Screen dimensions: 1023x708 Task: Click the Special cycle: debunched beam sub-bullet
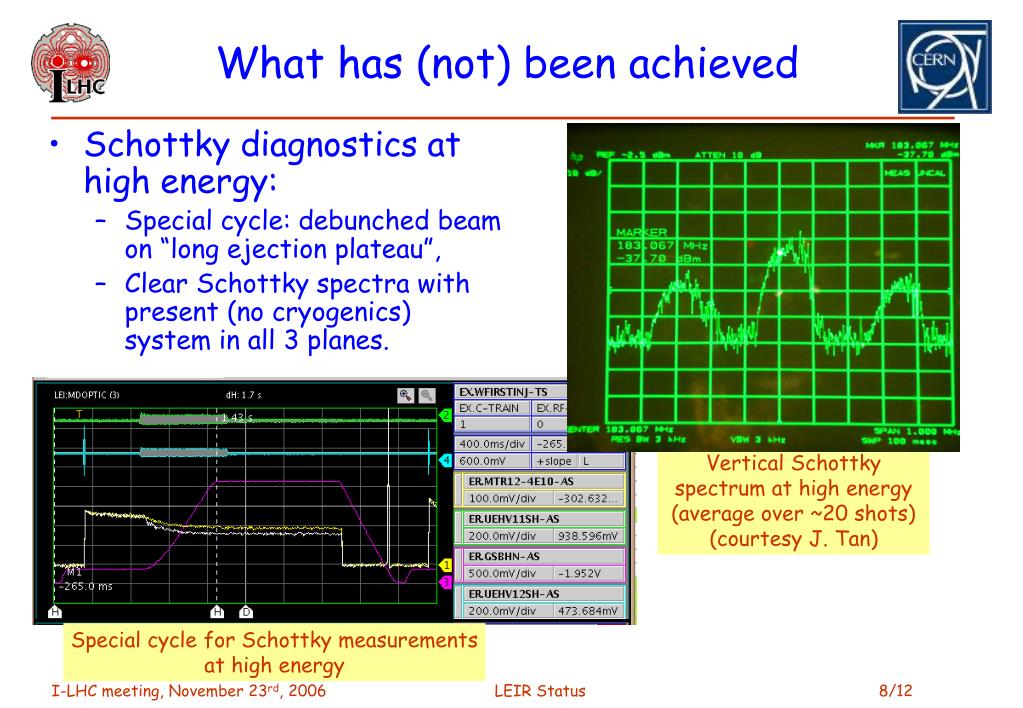tap(313, 235)
